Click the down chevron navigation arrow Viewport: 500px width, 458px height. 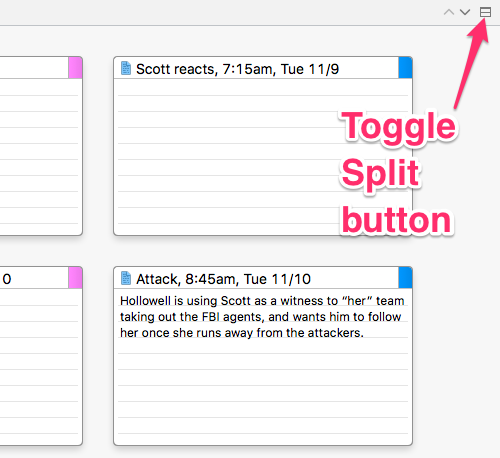pyautogui.click(x=465, y=12)
